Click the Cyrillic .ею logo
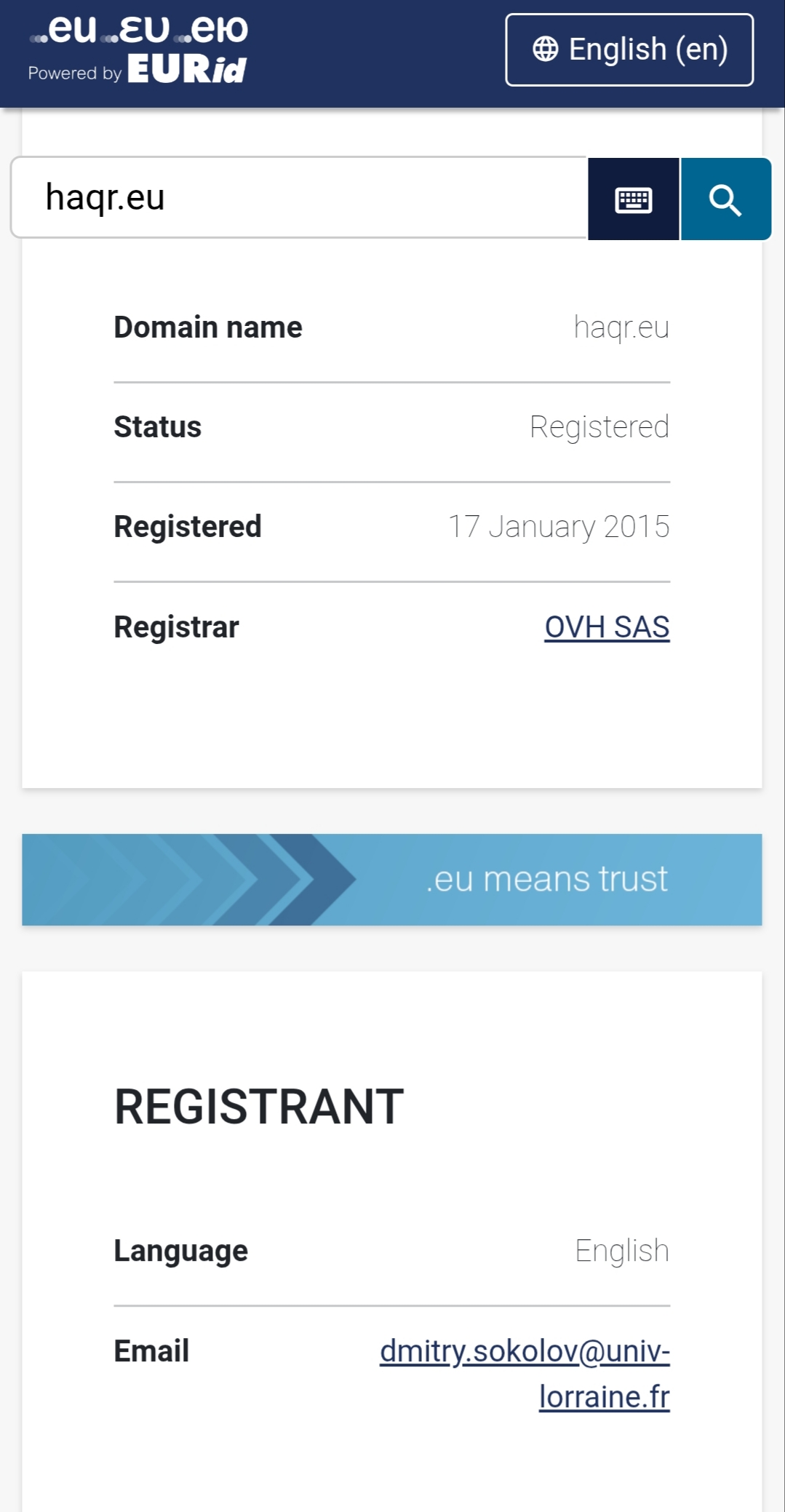This screenshot has width=785, height=1512. tap(215, 30)
